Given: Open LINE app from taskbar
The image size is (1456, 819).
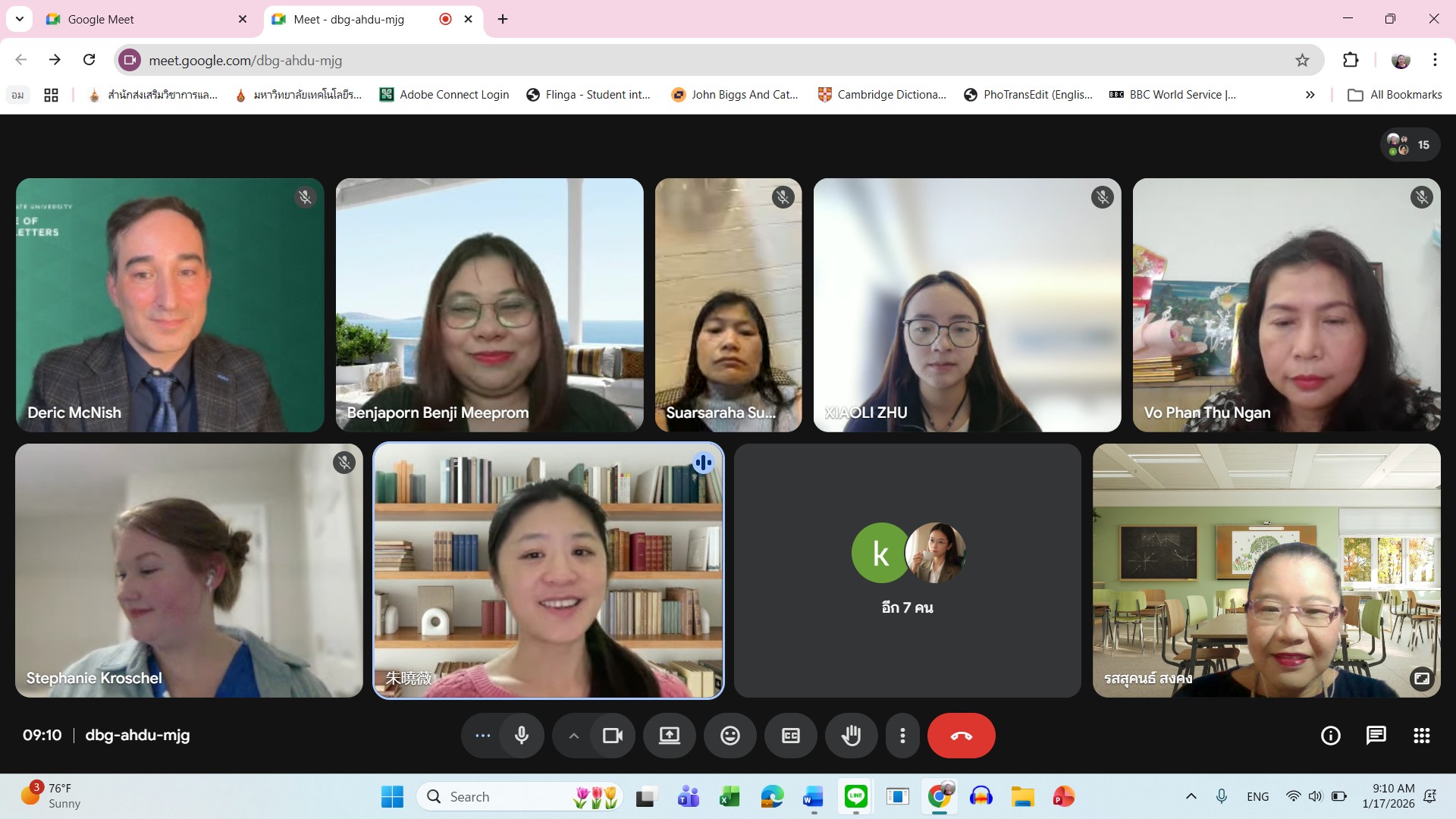Looking at the screenshot, I should click(x=855, y=796).
